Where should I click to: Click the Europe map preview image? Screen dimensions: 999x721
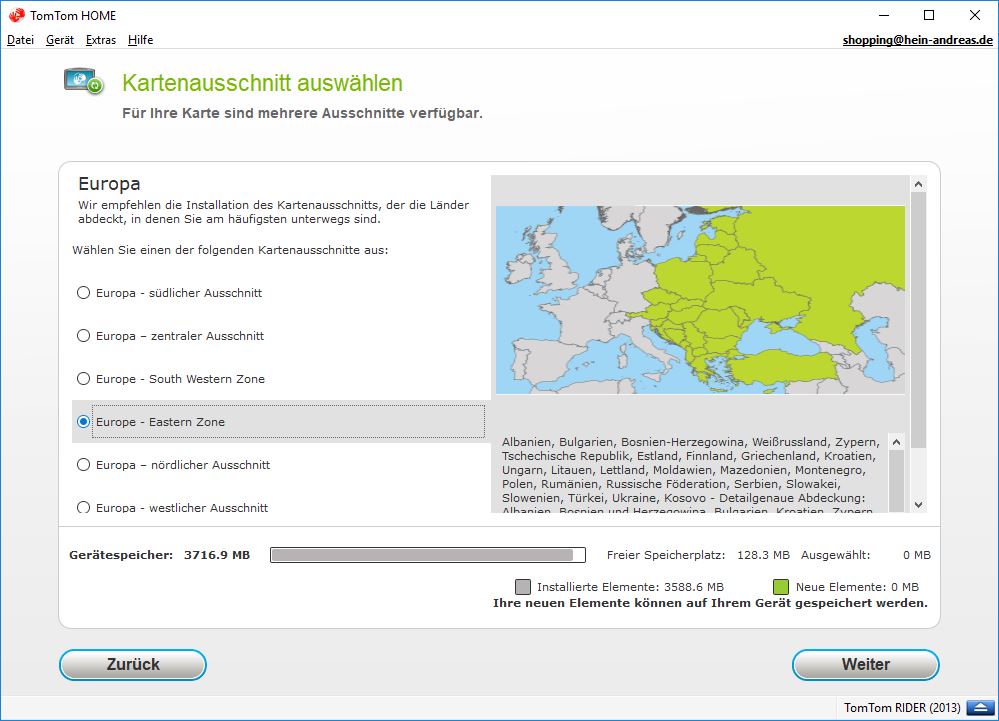[700, 299]
